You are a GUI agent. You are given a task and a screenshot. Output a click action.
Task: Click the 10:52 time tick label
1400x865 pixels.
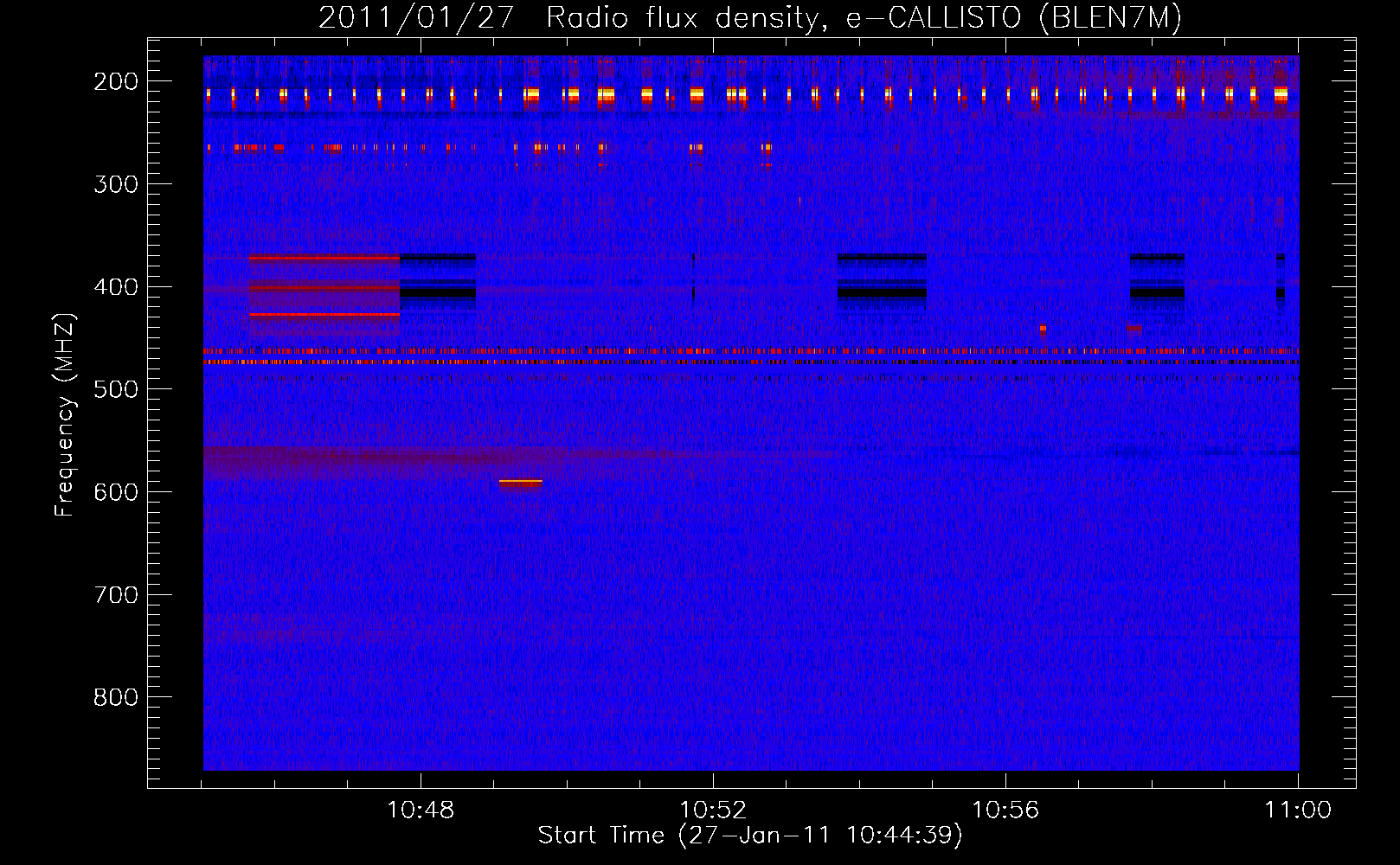click(713, 811)
